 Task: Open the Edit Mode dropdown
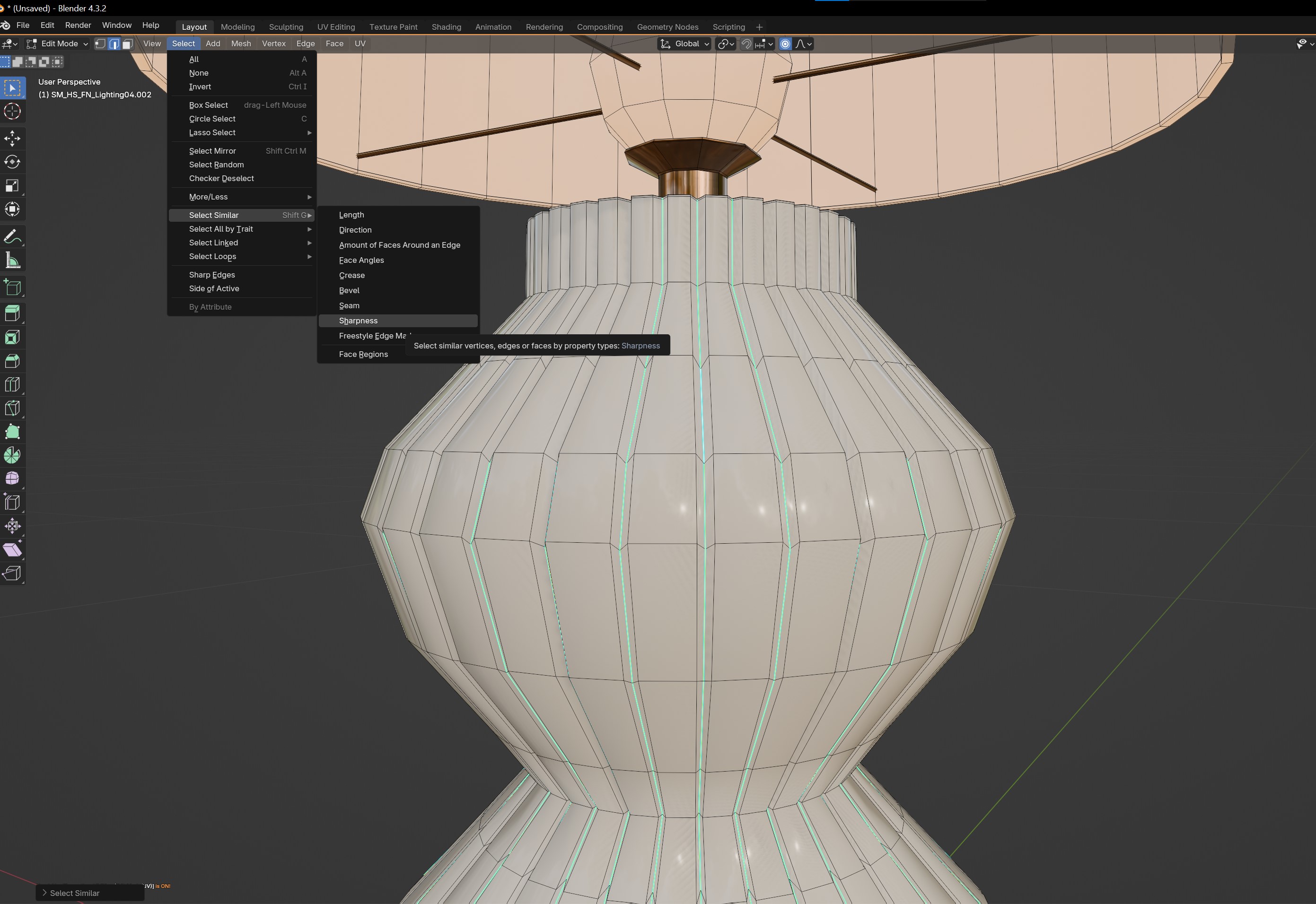57,43
